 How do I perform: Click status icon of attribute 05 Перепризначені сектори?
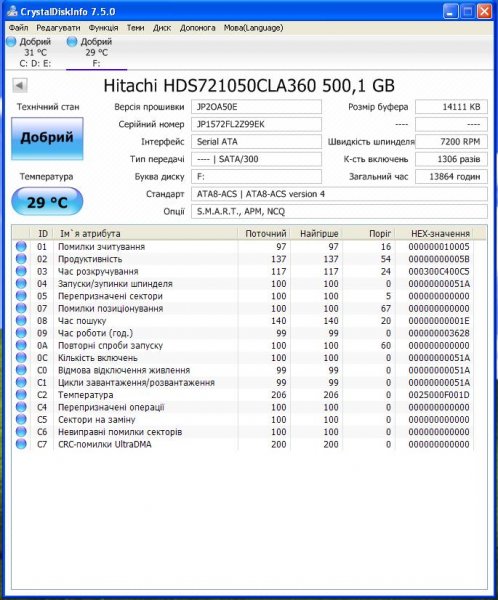tap(21, 296)
